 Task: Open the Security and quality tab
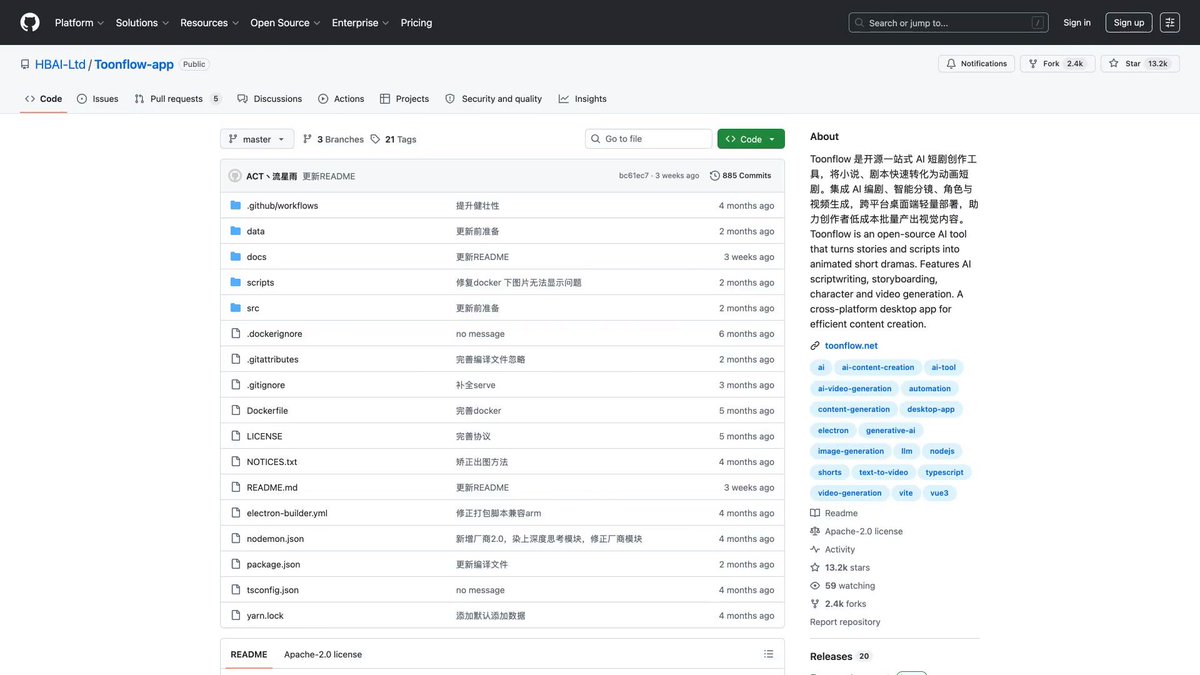coord(493,99)
